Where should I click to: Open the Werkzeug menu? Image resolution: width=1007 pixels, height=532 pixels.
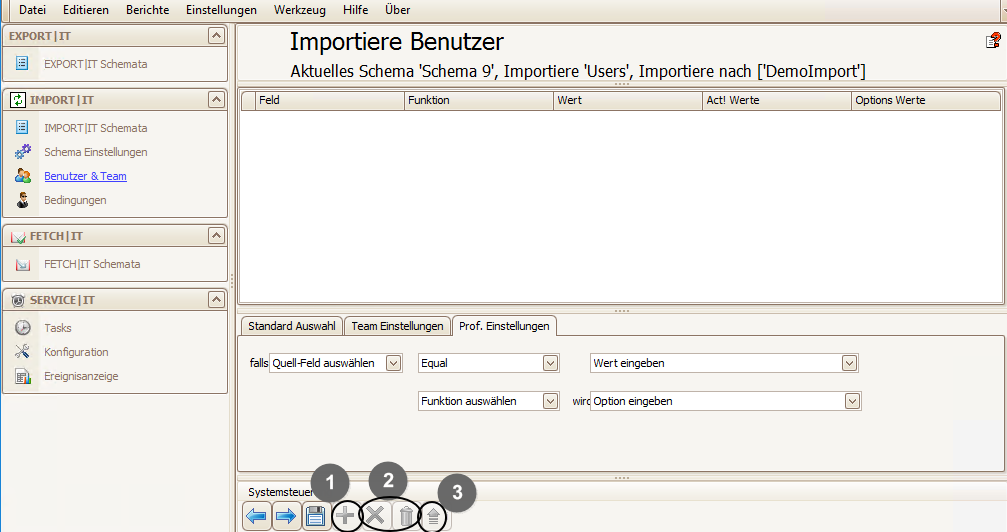(299, 10)
